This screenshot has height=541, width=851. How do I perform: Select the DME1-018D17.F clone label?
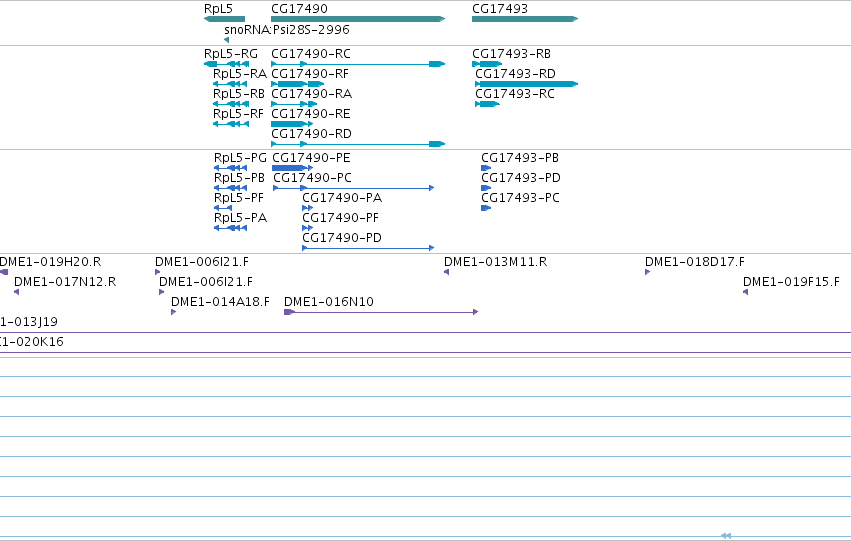(x=695, y=262)
